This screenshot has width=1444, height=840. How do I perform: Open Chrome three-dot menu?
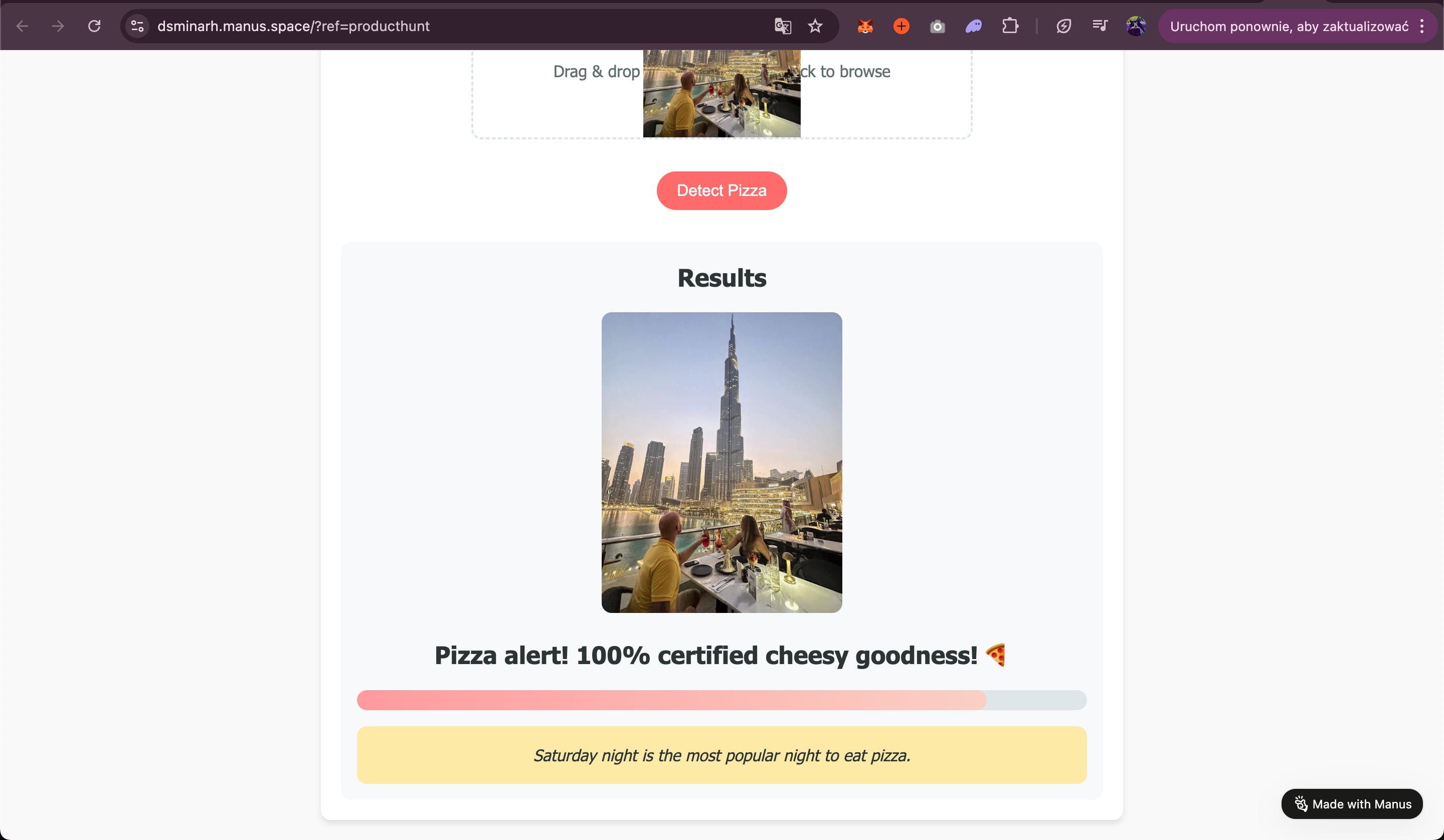1421,27
